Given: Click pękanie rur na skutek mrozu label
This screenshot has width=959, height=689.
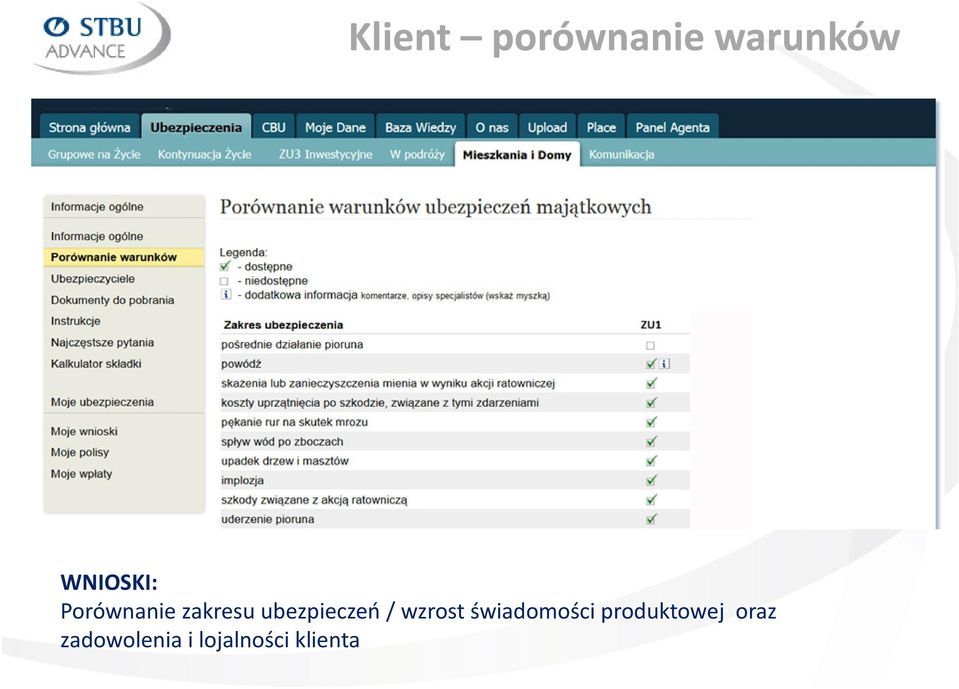Looking at the screenshot, I should point(294,422).
